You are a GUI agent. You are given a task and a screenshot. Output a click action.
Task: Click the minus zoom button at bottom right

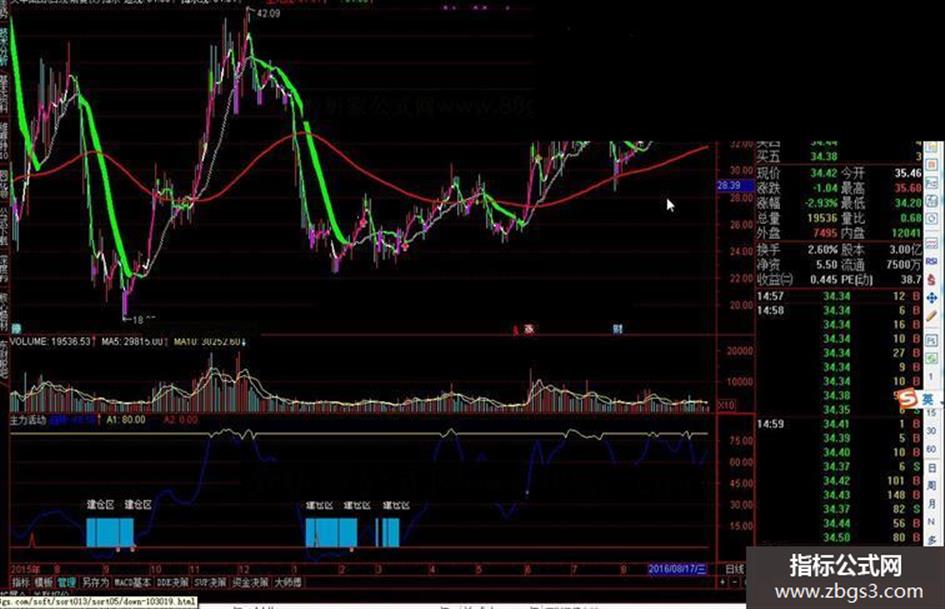click(x=735, y=582)
